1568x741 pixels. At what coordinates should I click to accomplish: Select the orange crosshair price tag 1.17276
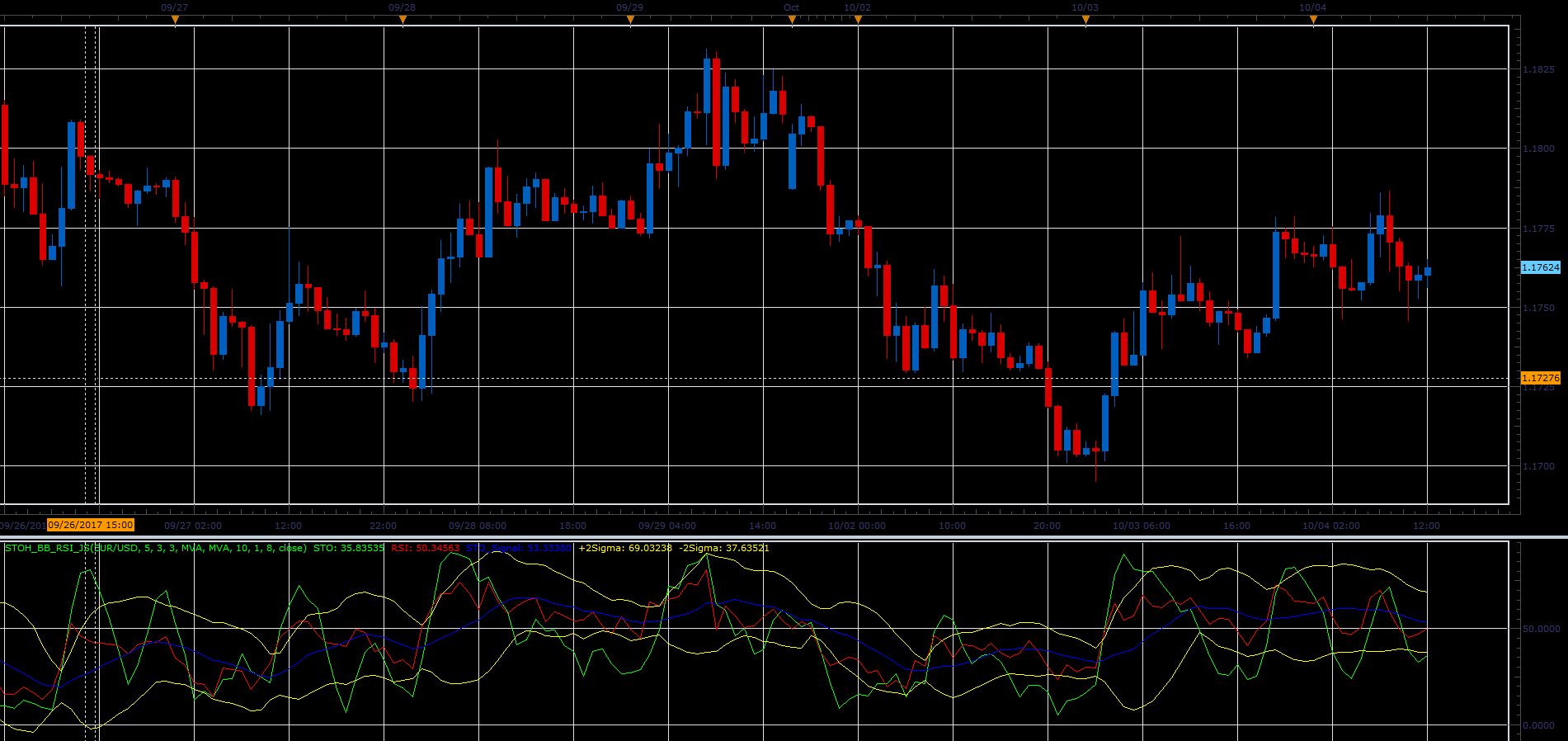[x=1541, y=378]
